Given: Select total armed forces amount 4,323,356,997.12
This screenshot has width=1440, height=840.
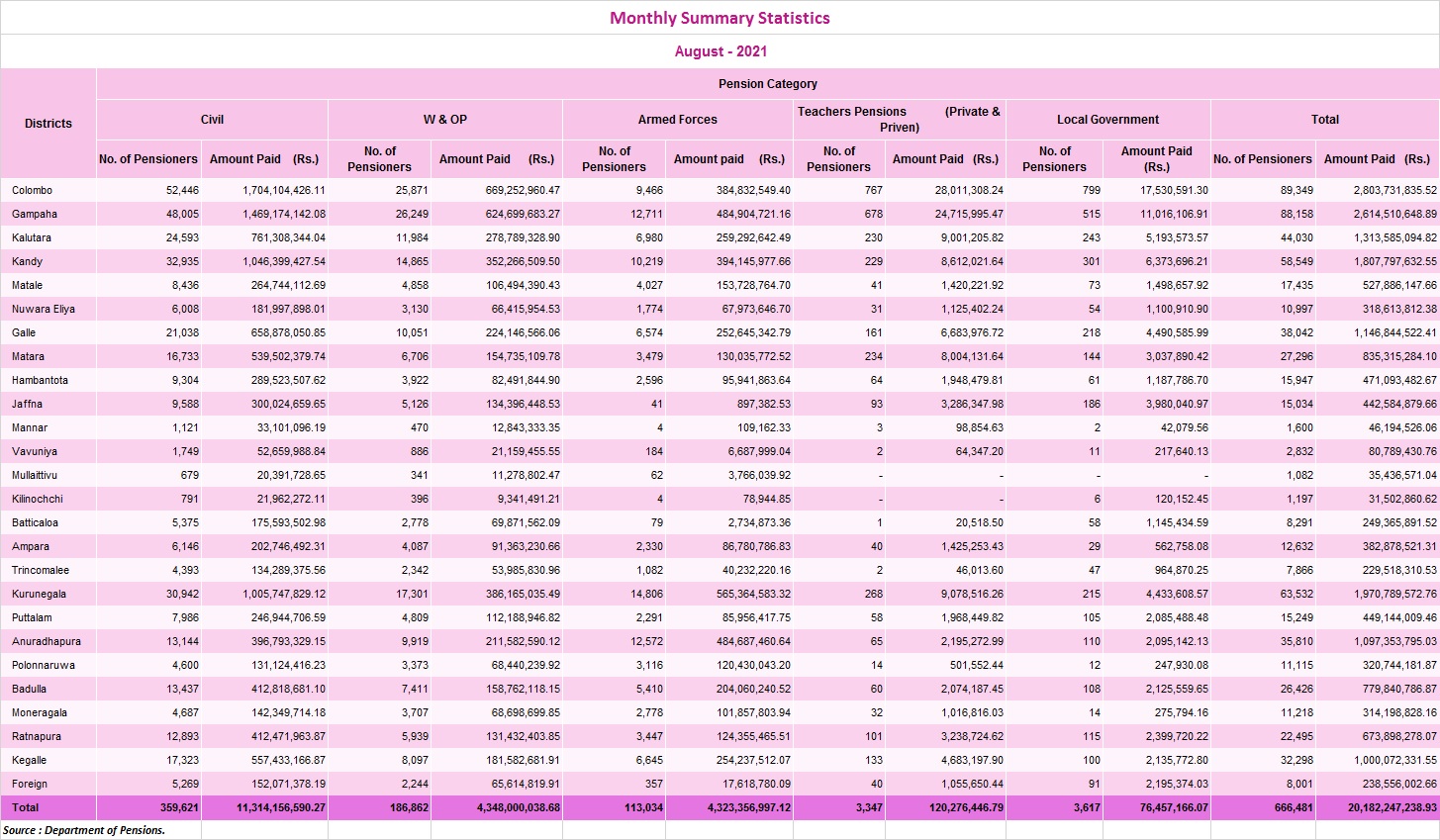Looking at the screenshot, I should click(749, 807).
